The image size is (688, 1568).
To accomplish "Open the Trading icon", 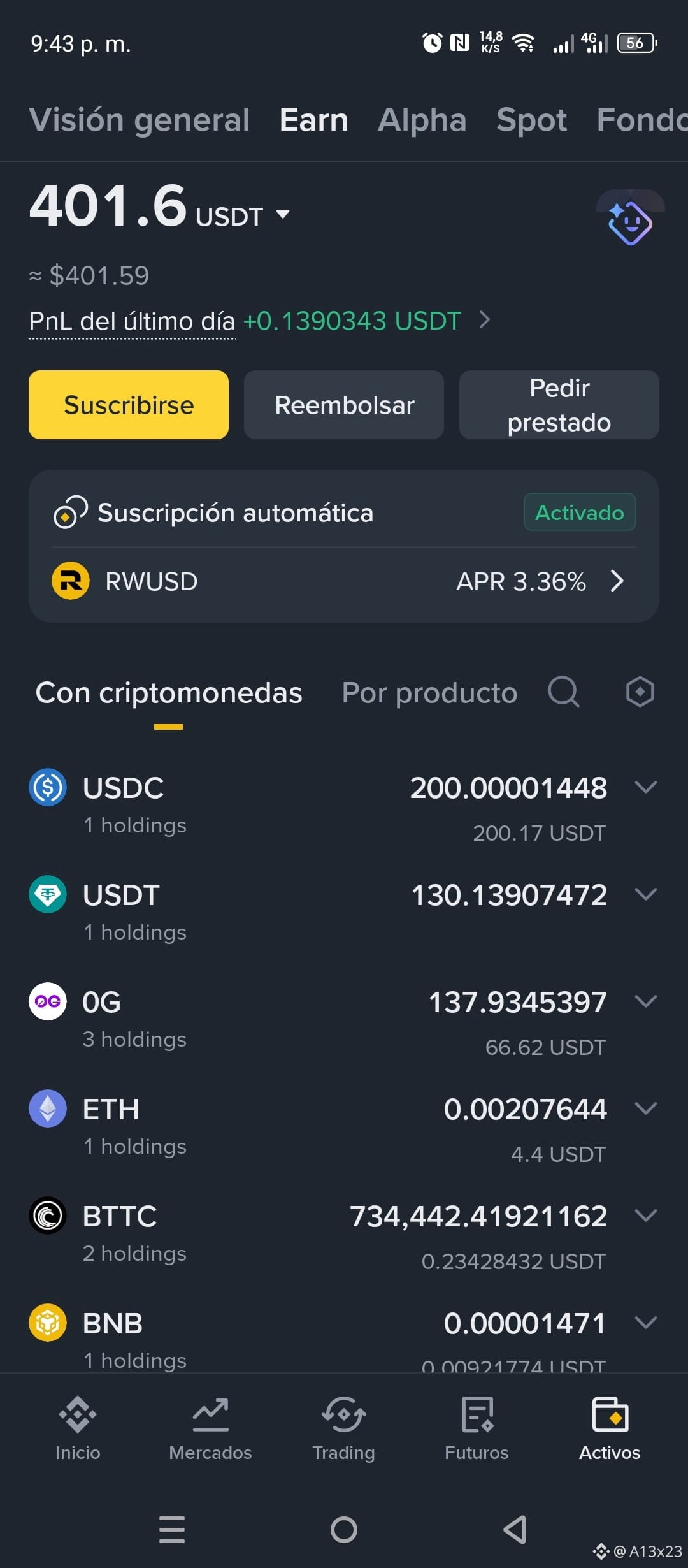I will click(x=343, y=1414).
